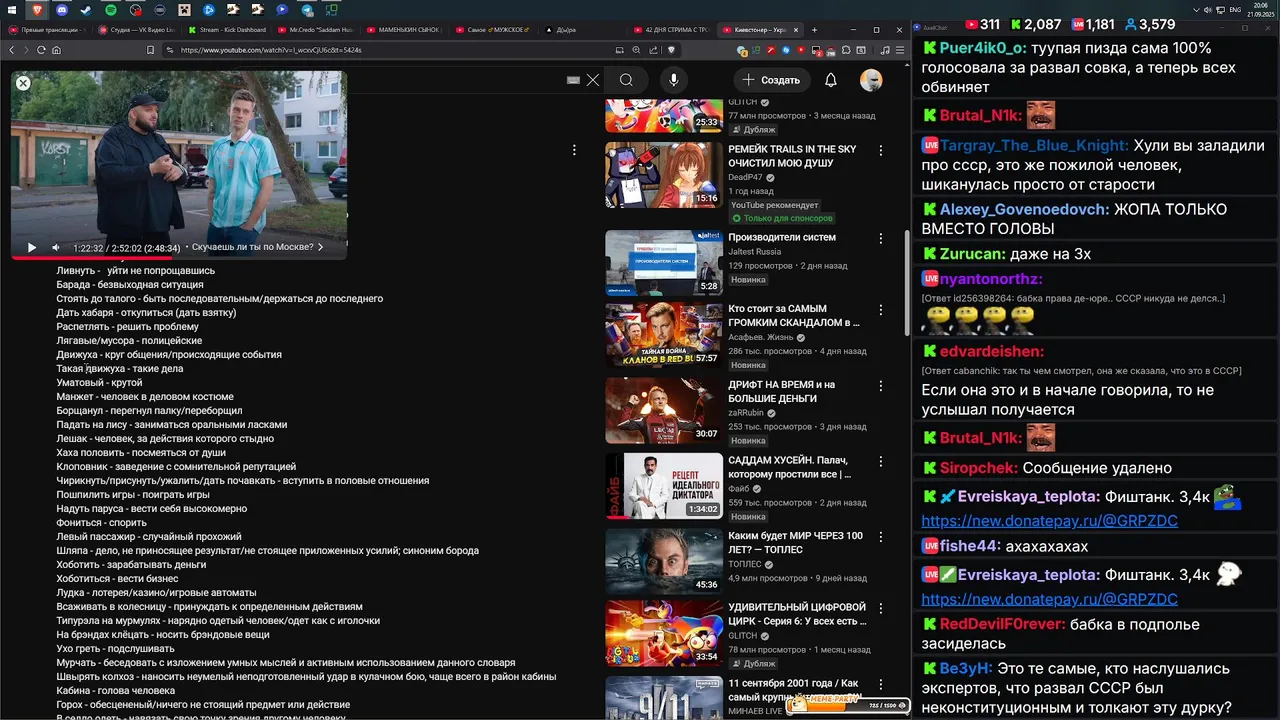The height and width of the screenshot is (720, 1280).
Task: Open options for "Кто стоит за САМЫМ ГРОМКИМ СКАНДАЛОМ" video
Action: click(881, 310)
